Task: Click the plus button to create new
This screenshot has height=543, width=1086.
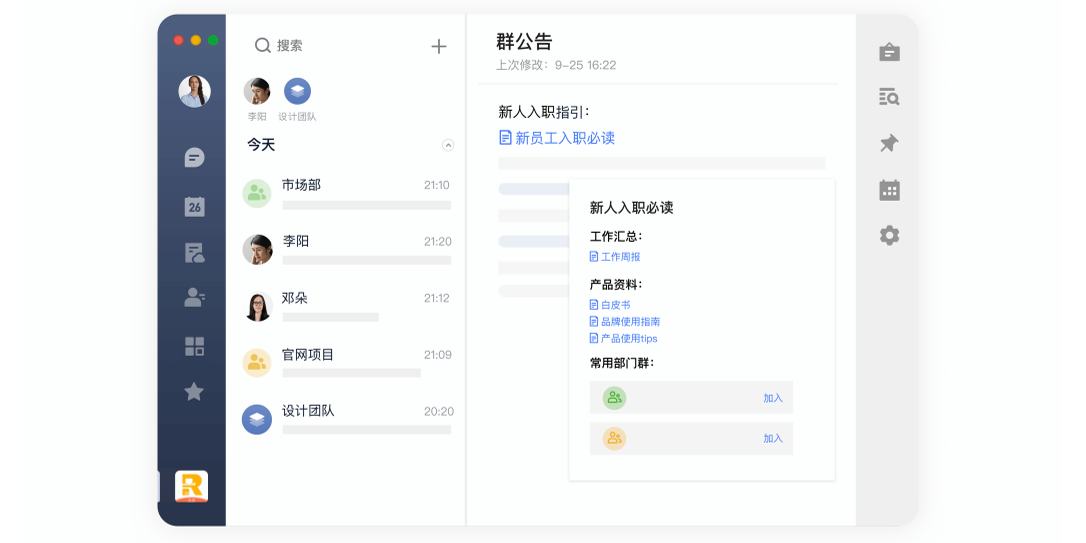Action: pos(439,46)
